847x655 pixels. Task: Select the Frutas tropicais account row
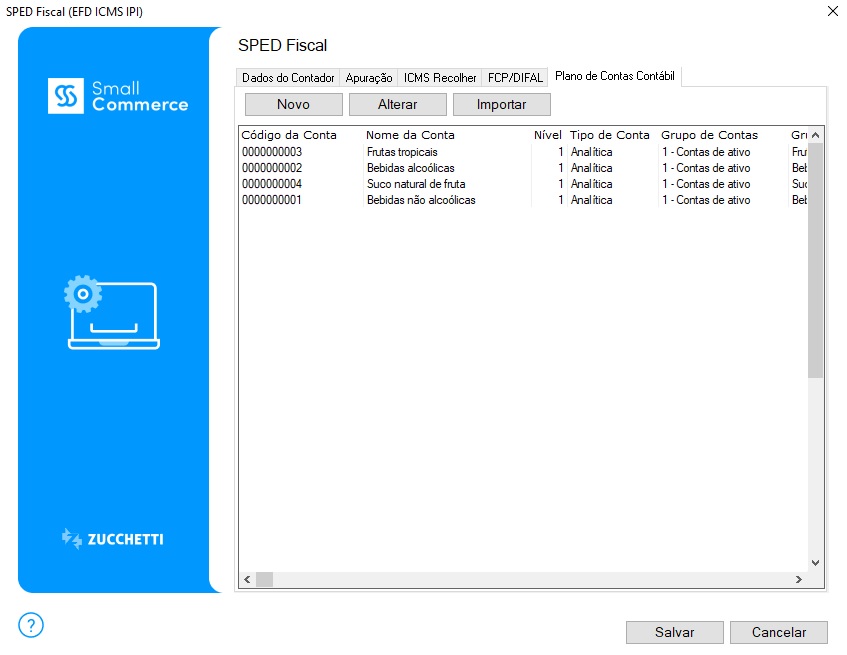point(402,152)
